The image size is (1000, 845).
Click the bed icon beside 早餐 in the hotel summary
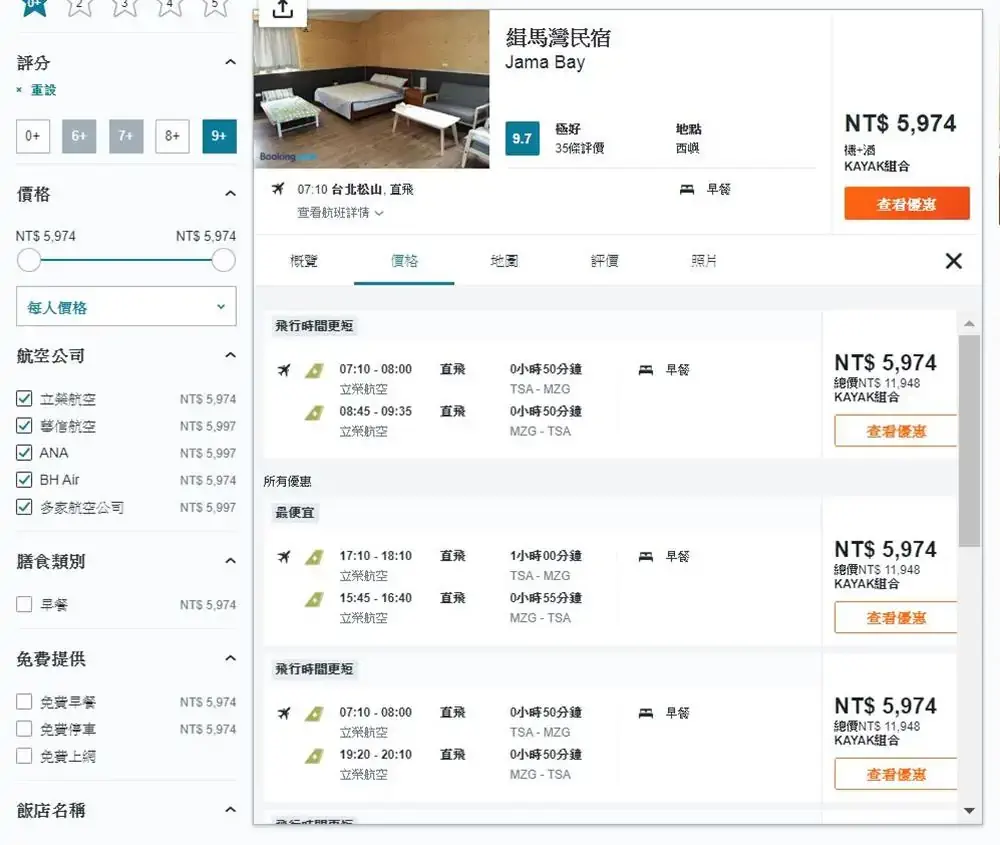point(687,189)
